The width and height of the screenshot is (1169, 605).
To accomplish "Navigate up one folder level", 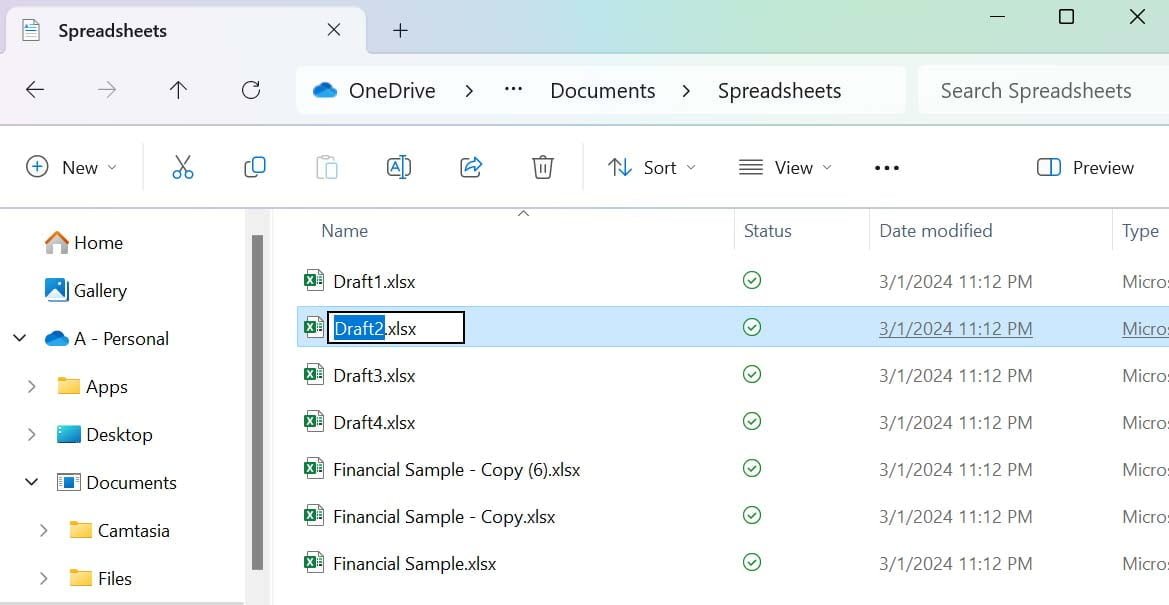I will click(x=178, y=89).
